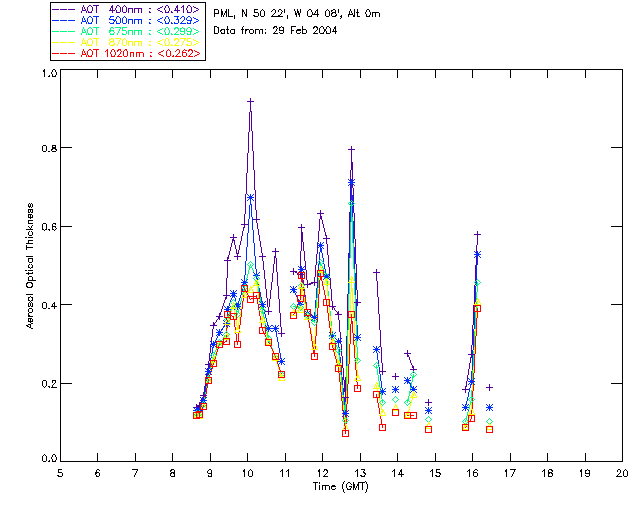Click the y-axis tick label '0.6'

[x=49, y=227]
